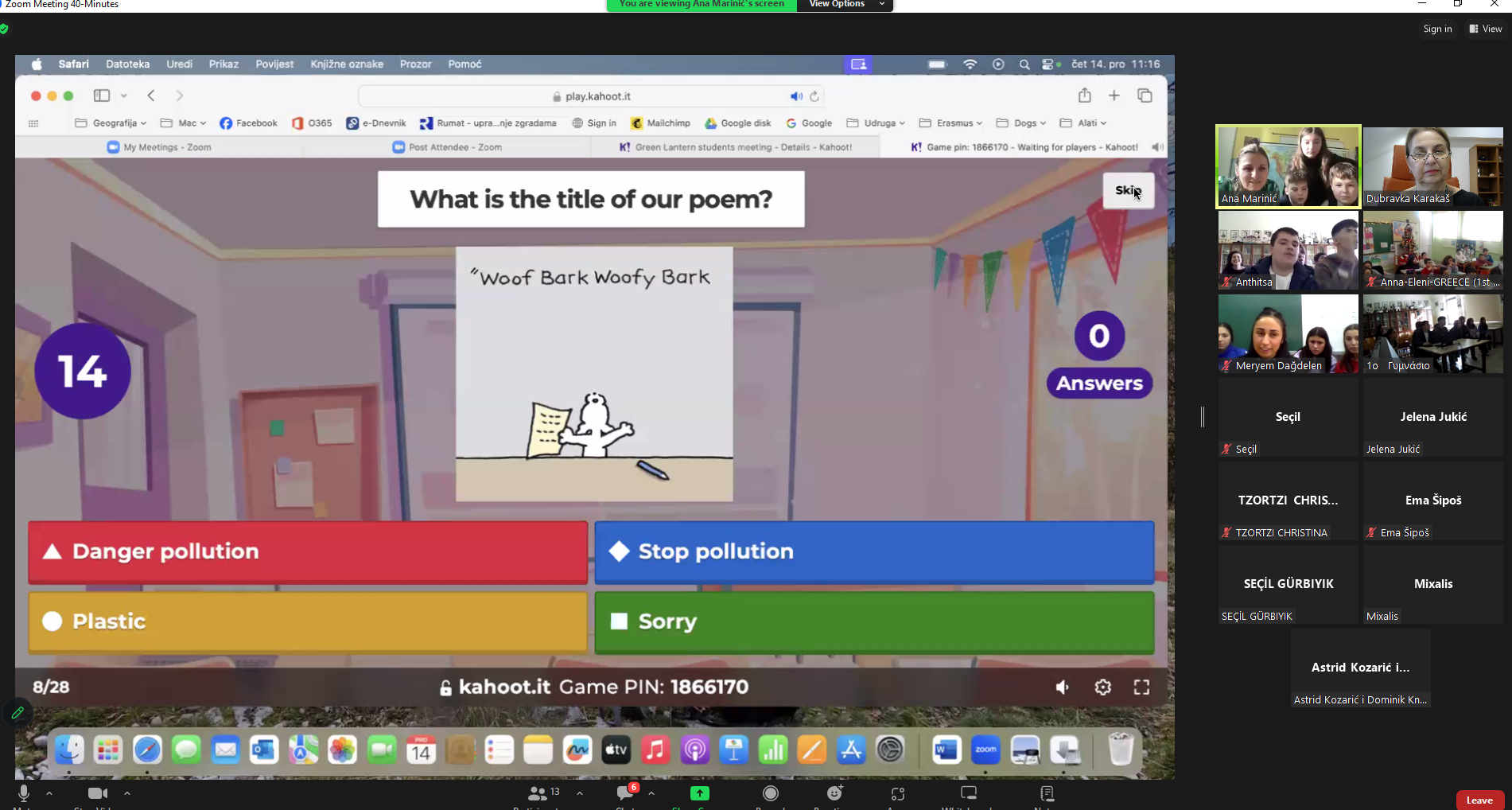Select the Game pin 1866170 tab
This screenshot has width=1512, height=810.
[1024, 147]
